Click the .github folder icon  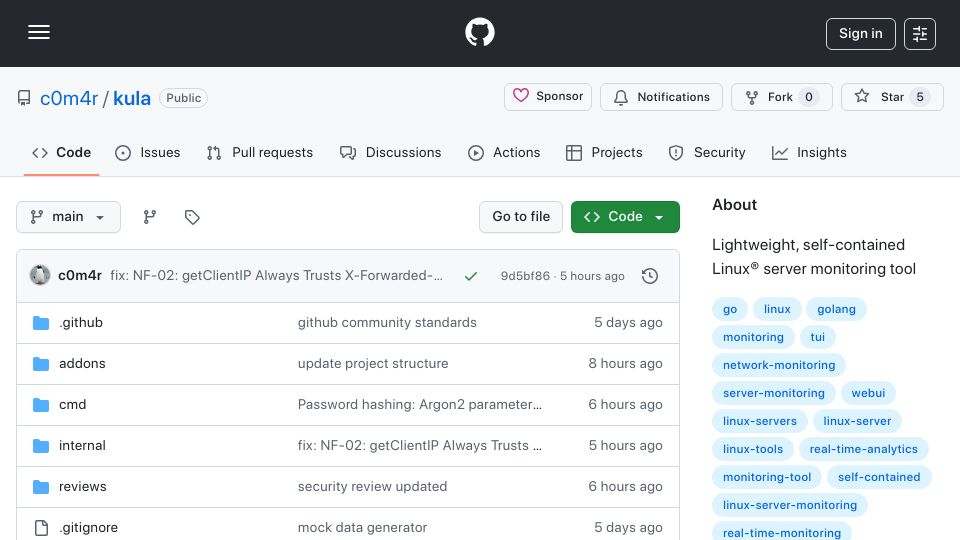[x=41, y=323]
